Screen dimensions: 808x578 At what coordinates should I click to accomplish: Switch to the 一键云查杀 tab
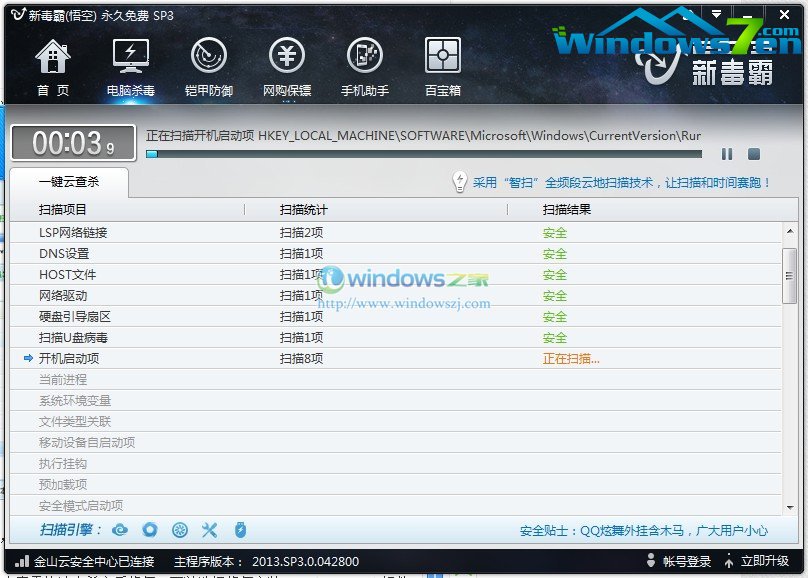tap(69, 182)
